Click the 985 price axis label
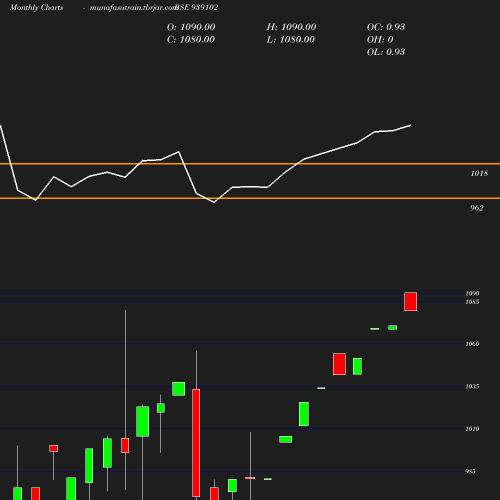 pyautogui.click(x=470, y=471)
